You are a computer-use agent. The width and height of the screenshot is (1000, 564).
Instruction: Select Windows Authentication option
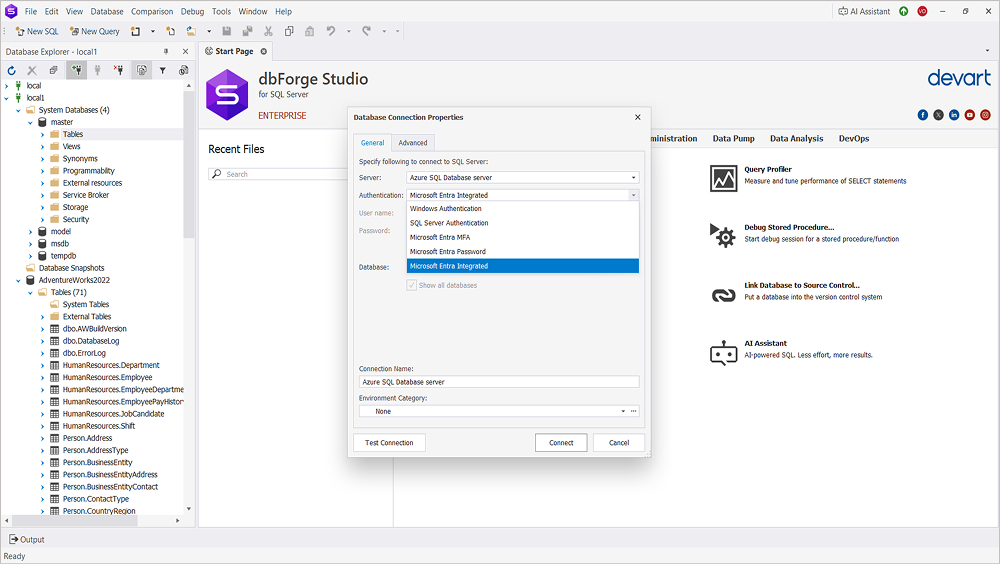pyautogui.click(x=522, y=209)
